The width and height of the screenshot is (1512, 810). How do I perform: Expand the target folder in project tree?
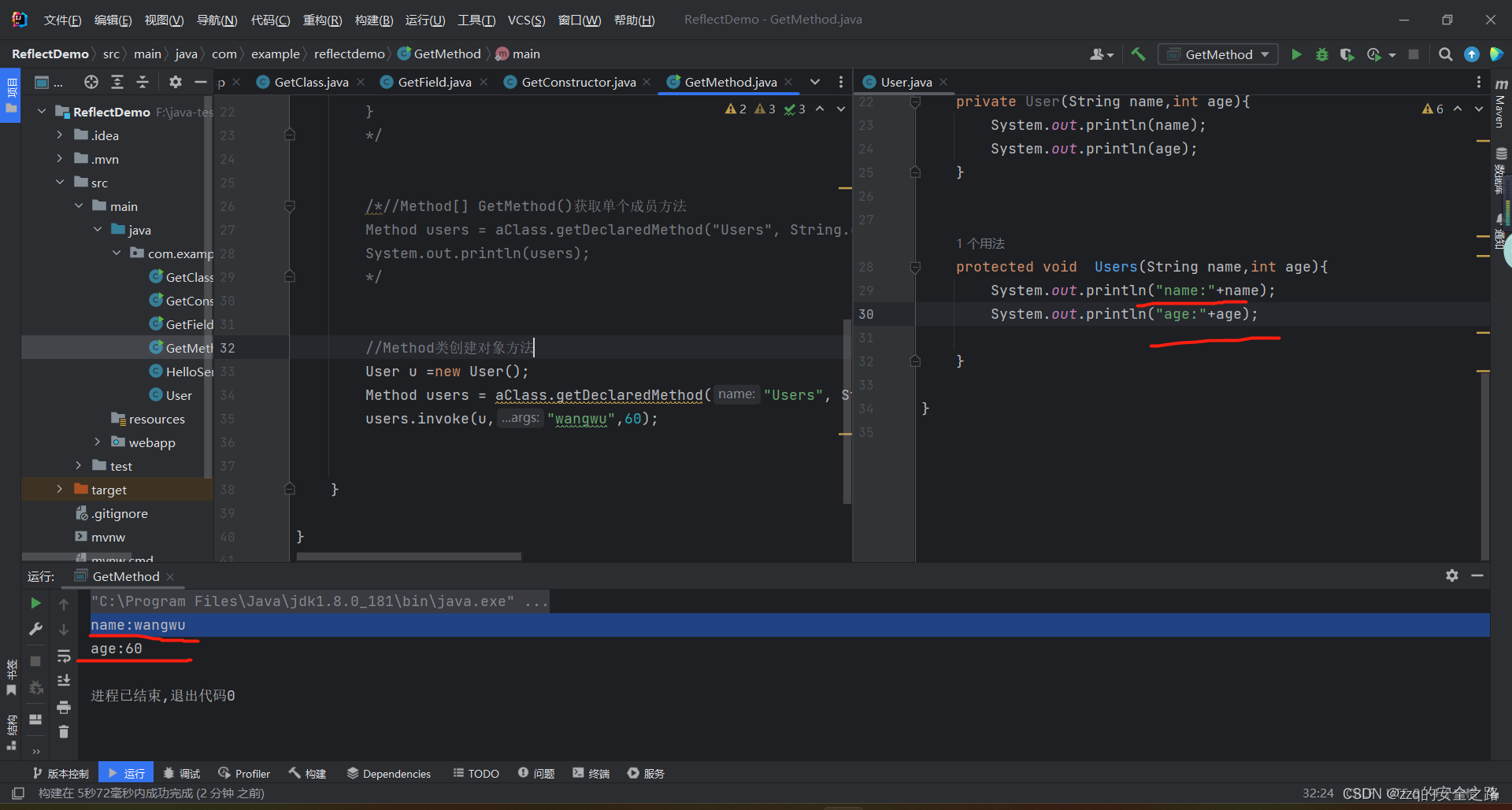[x=59, y=490]
